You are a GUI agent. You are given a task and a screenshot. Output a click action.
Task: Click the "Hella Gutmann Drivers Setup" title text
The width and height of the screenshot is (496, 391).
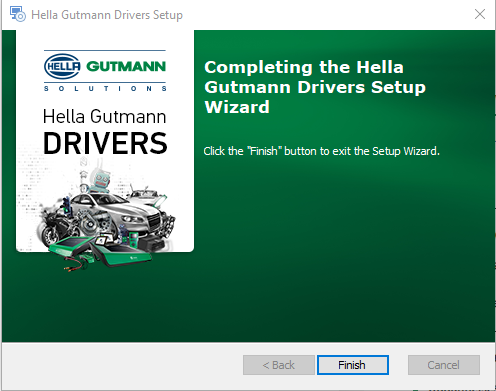pos(107,15)
